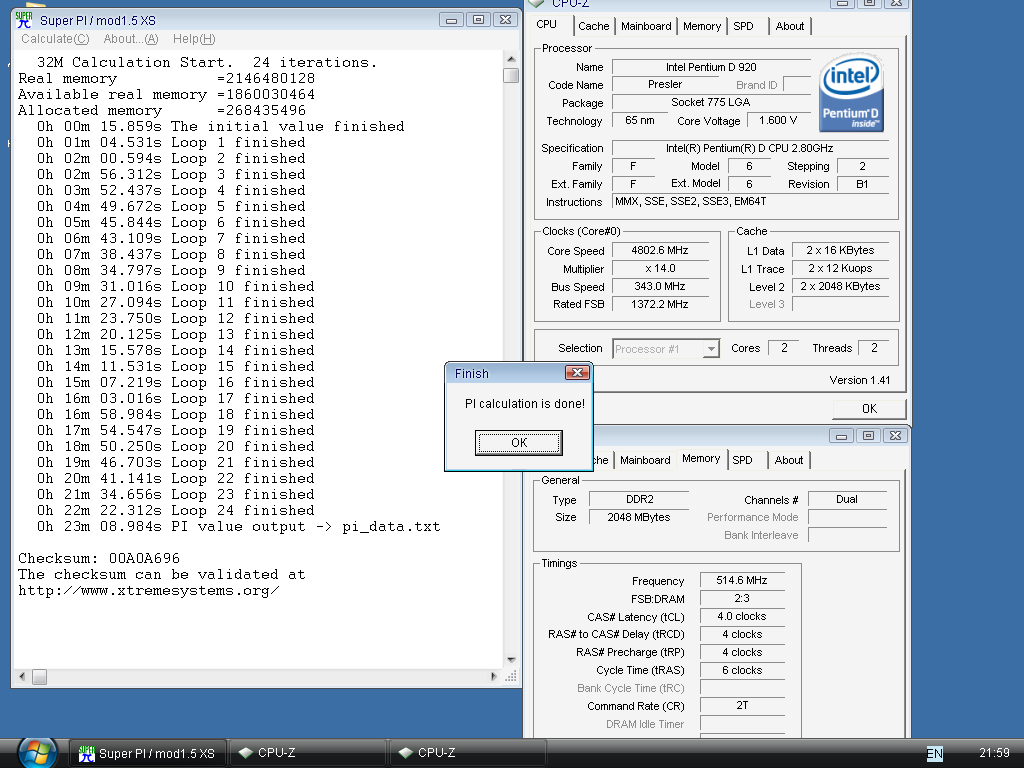The width and height of the screenshot is (1024, 768).
Task: Click the Core Speed 4802.6 MHz field
Action: (660, 251)
